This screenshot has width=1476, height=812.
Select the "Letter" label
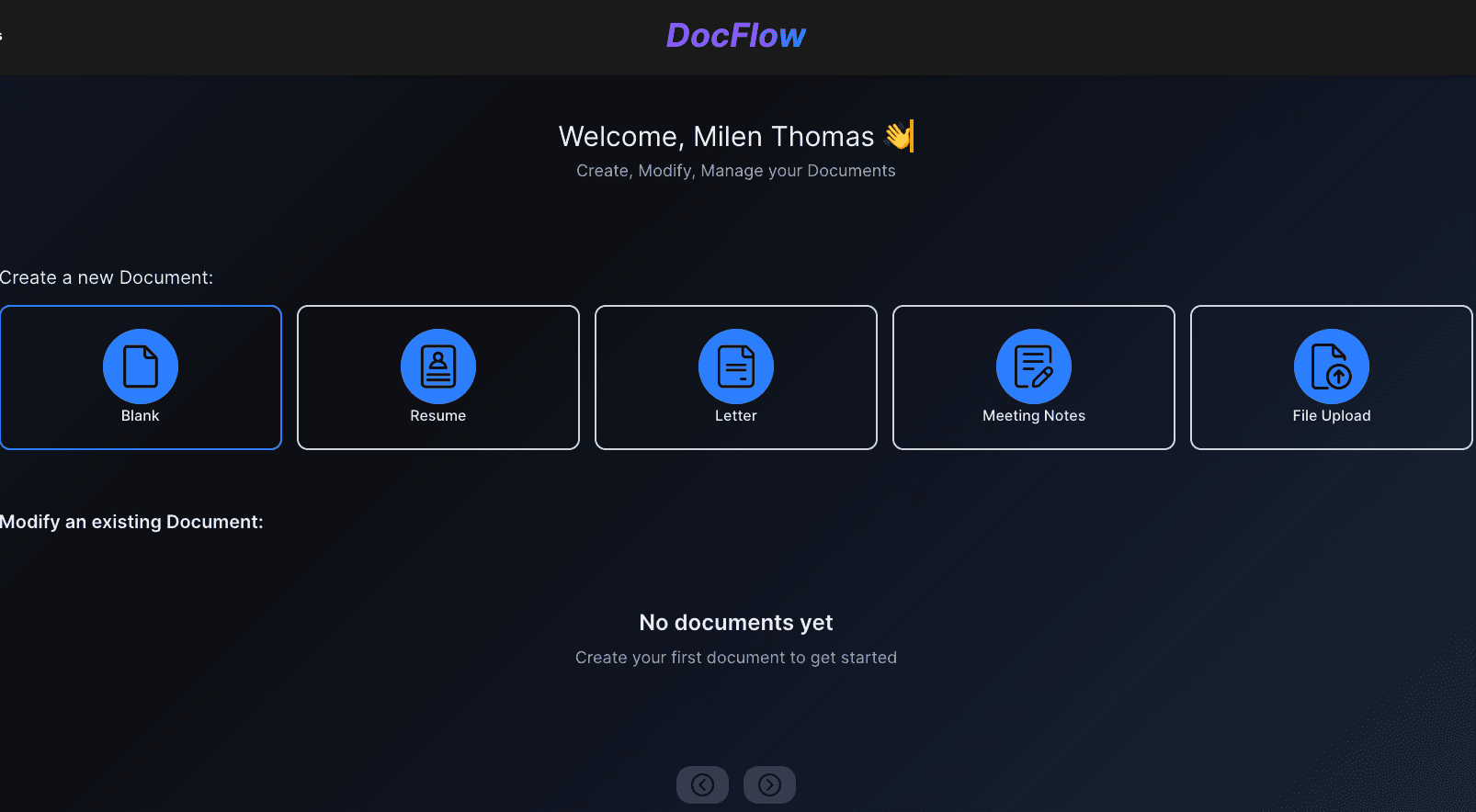(736, 416)
